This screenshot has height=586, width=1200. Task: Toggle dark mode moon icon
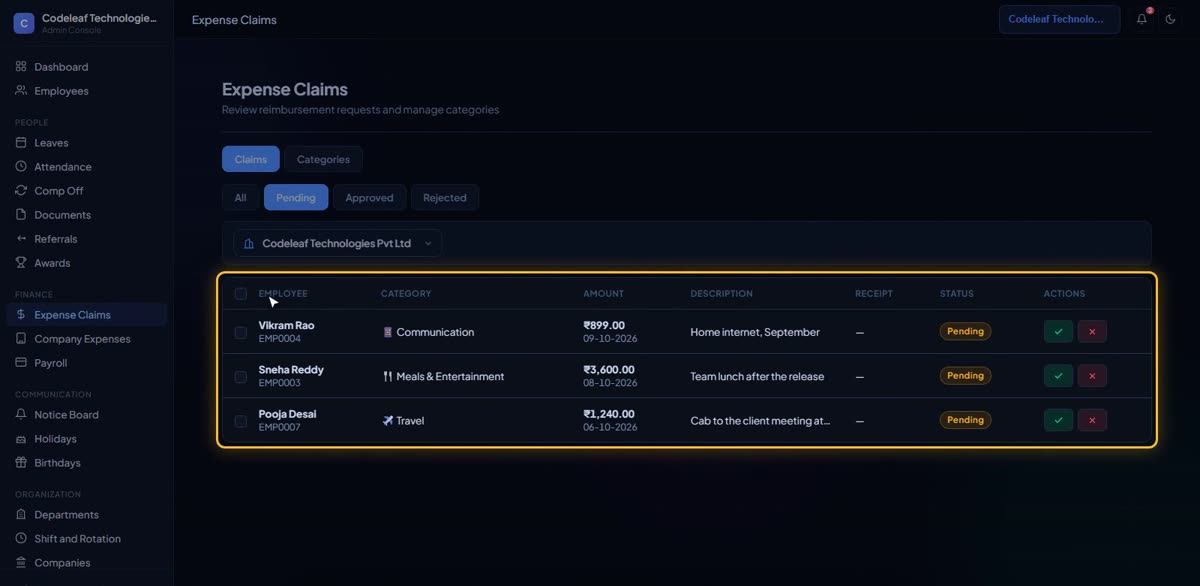[x=1170, y=19]
